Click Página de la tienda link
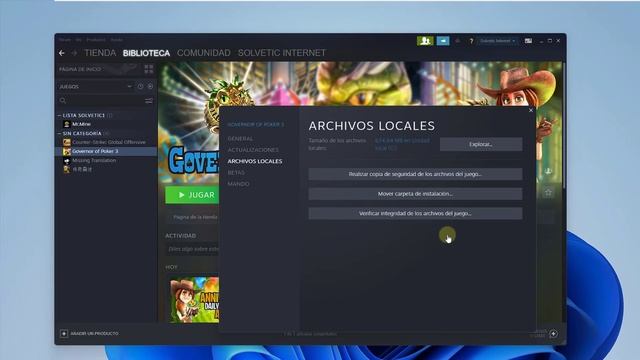The image size is (640, 360). tap(195, 217)
